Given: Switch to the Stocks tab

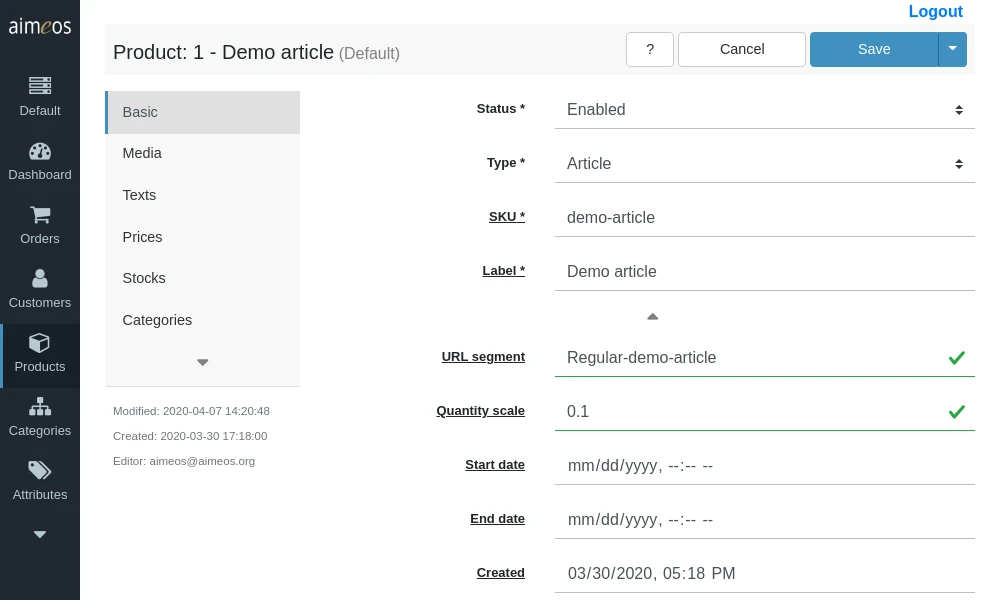Looking at the screenshot, I should [203, 279].
